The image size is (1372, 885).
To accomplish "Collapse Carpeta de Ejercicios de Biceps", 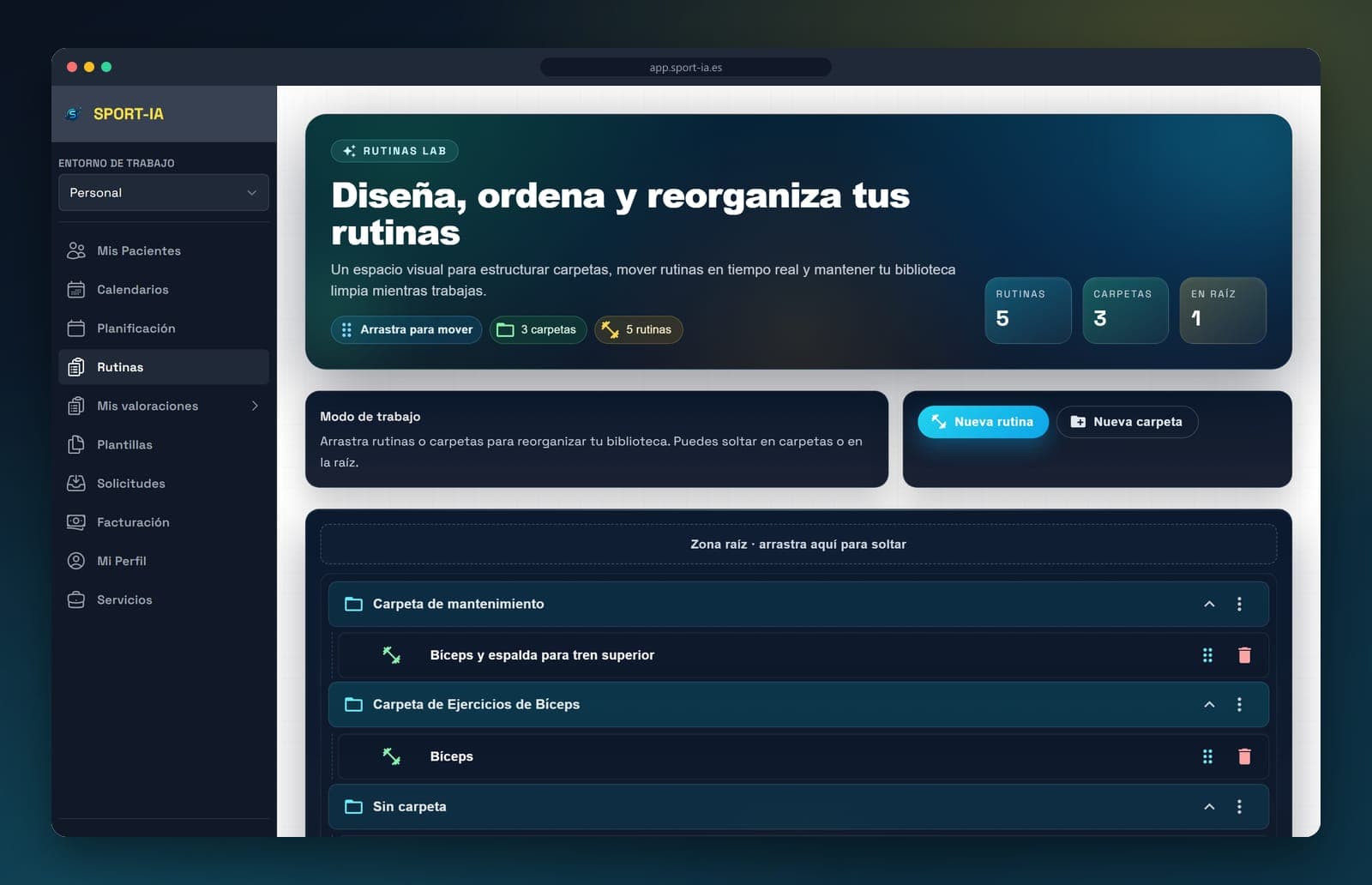I will 1209,704.
